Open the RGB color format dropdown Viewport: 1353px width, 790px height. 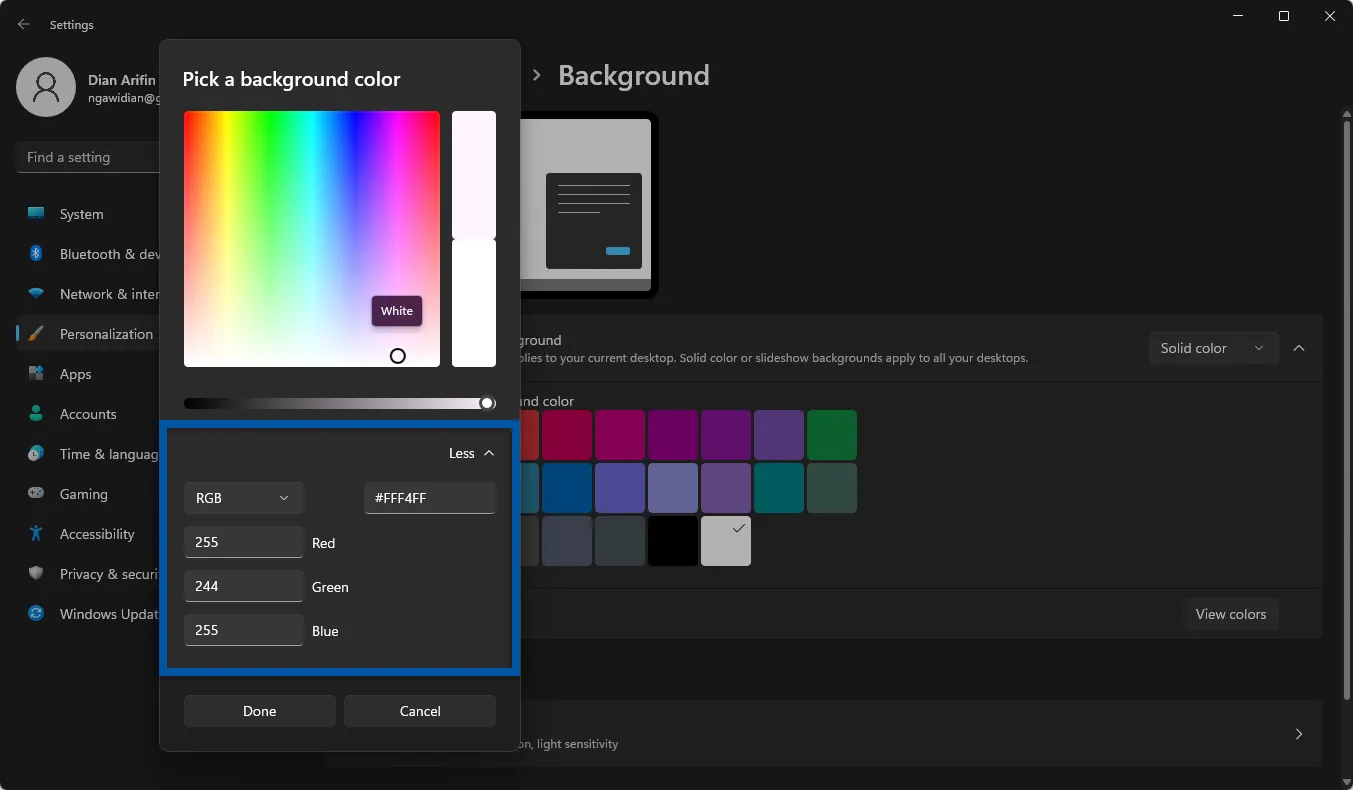243,497
